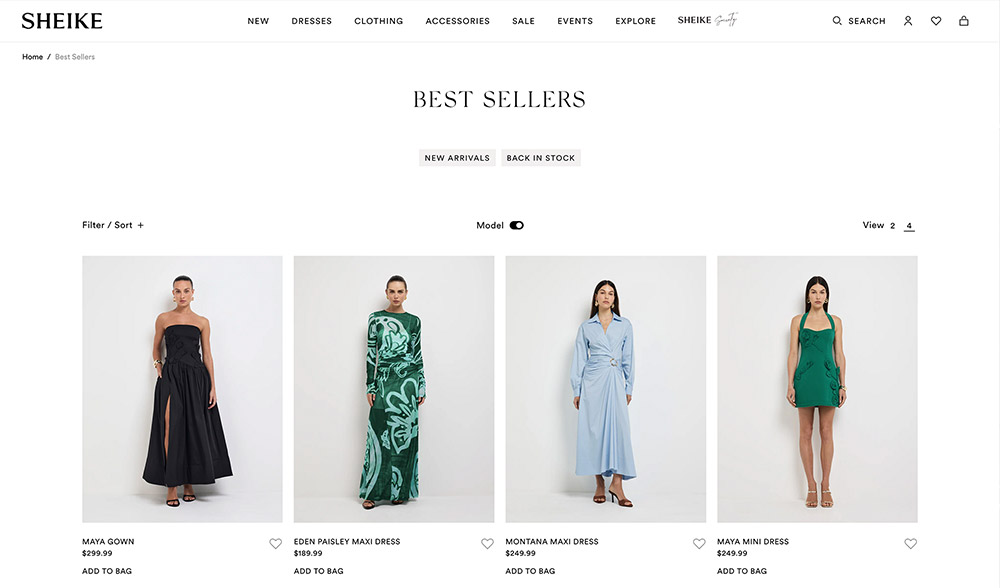Toggle the Model view switch
The width and height of the screenshot is (1000, 588).
tap(517, 225)
